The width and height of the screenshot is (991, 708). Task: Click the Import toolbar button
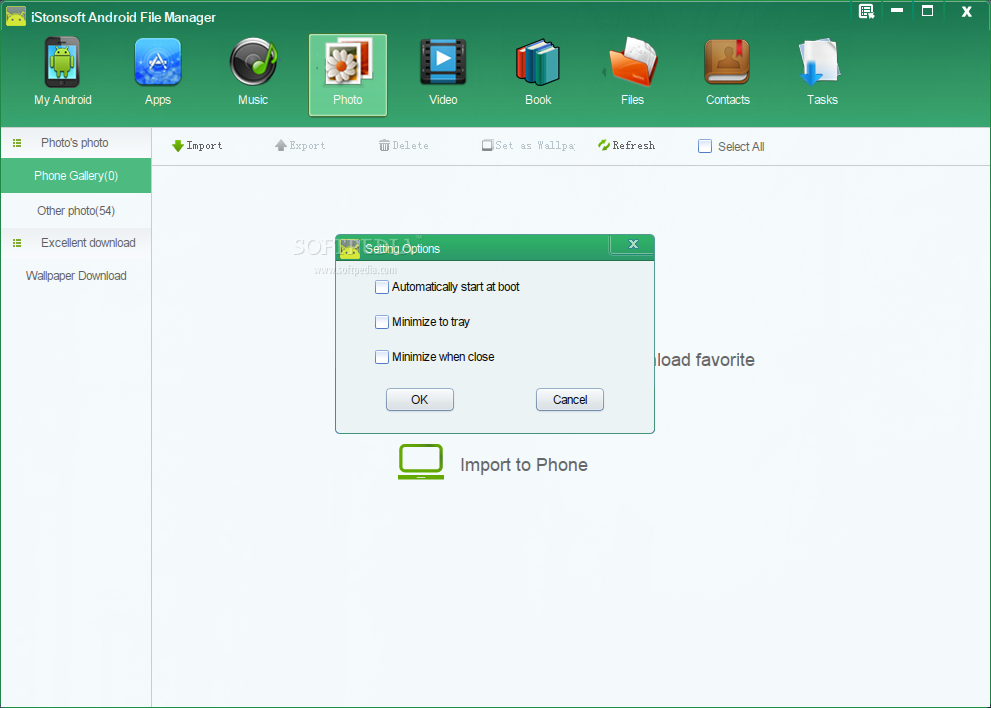[x=197, y=145]
